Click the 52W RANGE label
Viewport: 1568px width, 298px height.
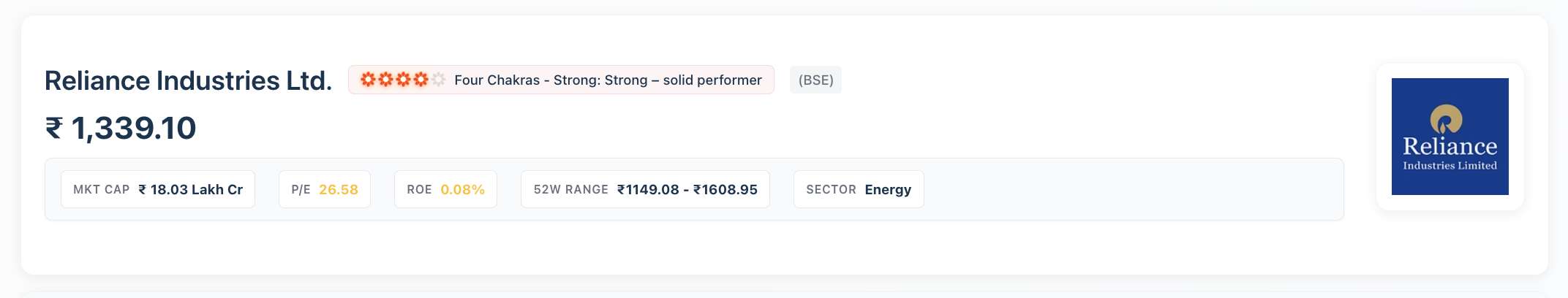click(571, 189)
